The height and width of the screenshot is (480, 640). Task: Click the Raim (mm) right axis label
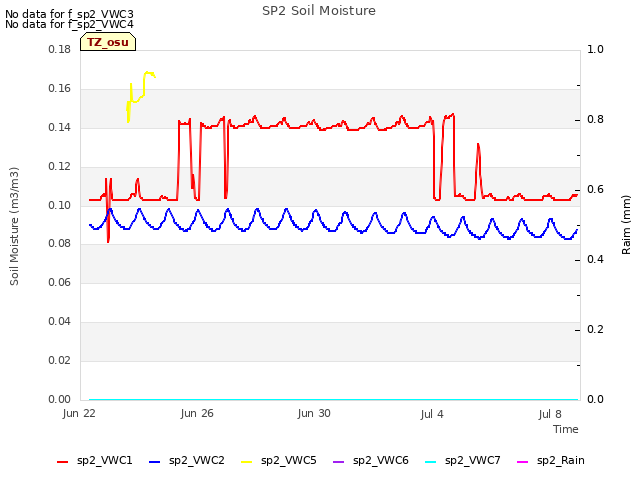(626, 225)
